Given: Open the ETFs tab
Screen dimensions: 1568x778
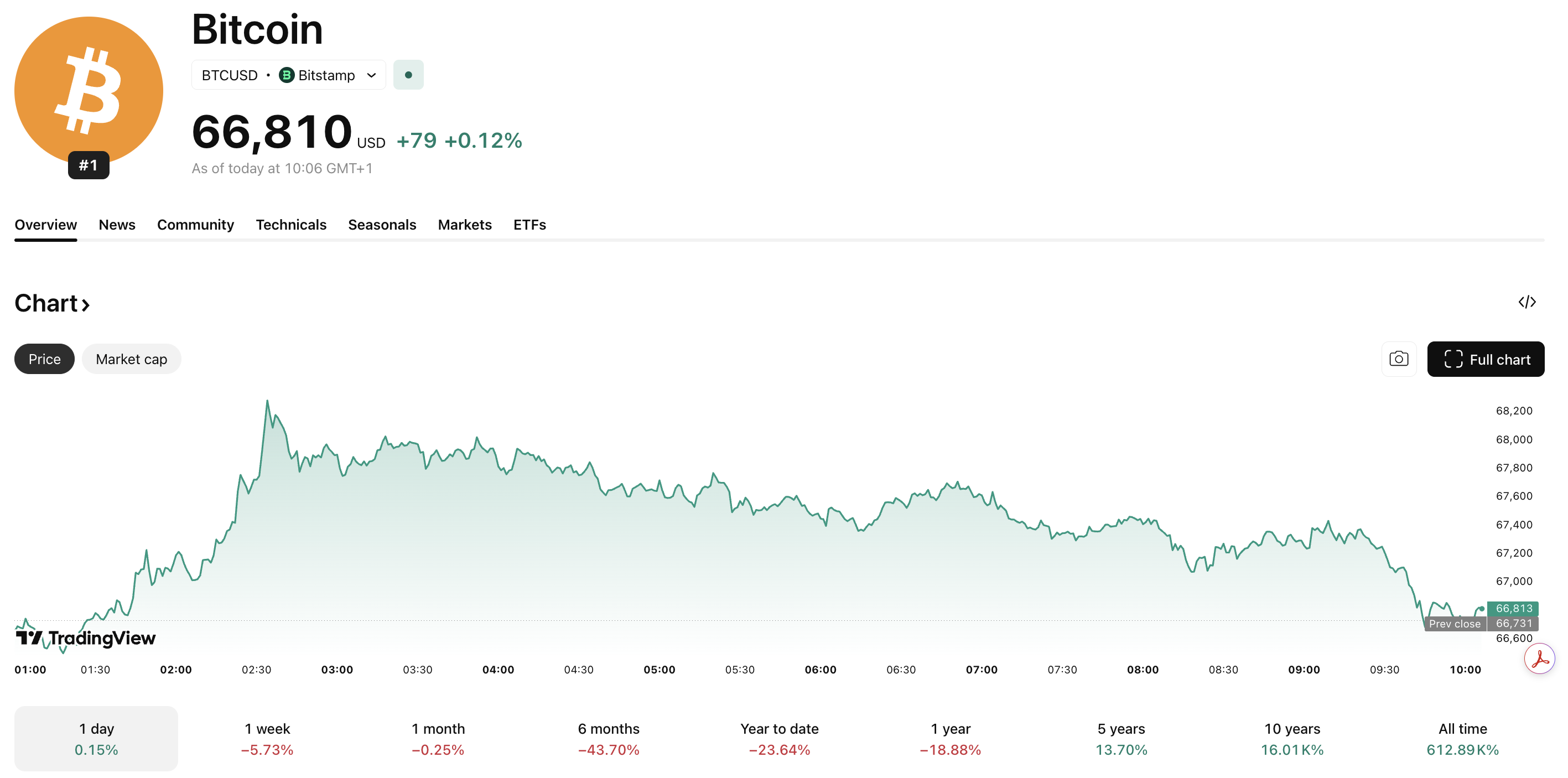Looking at the screenshot, I should pyautogui.click(x=529, y=225).
